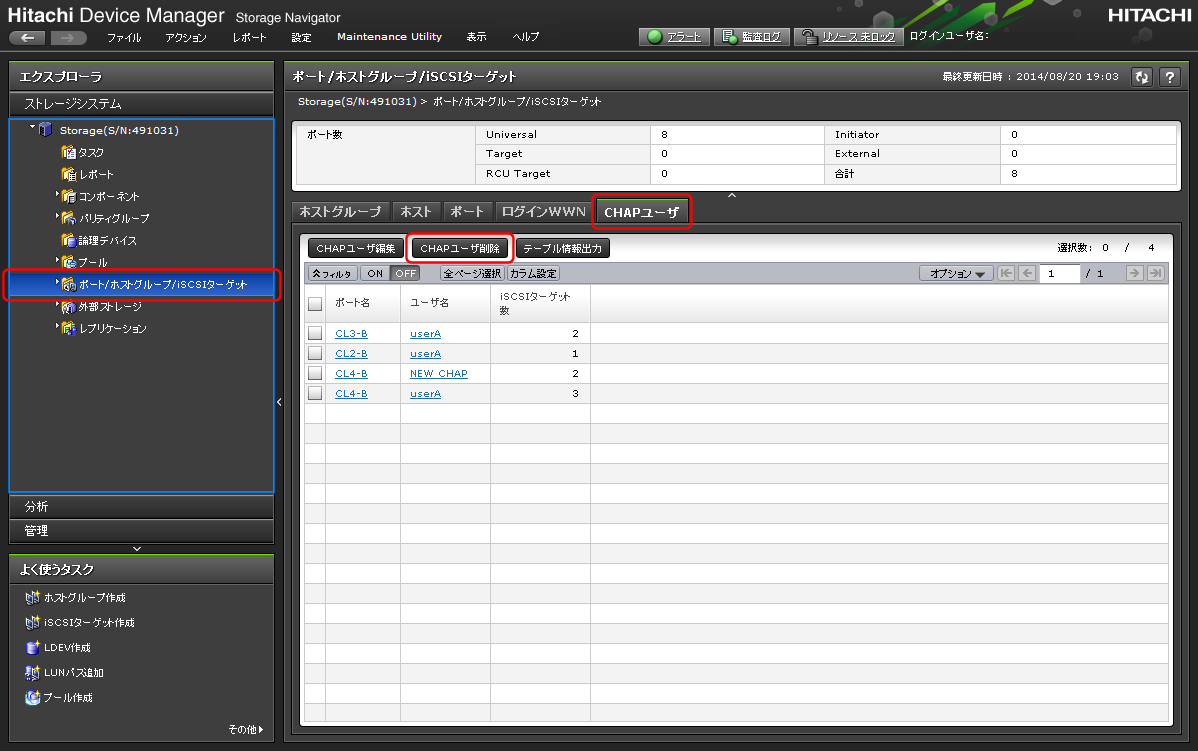Image resolution: width=1198 pixels, height=751 pixels.
Task: Open the NEW_CHAP user link
Action: pos(439,374)
